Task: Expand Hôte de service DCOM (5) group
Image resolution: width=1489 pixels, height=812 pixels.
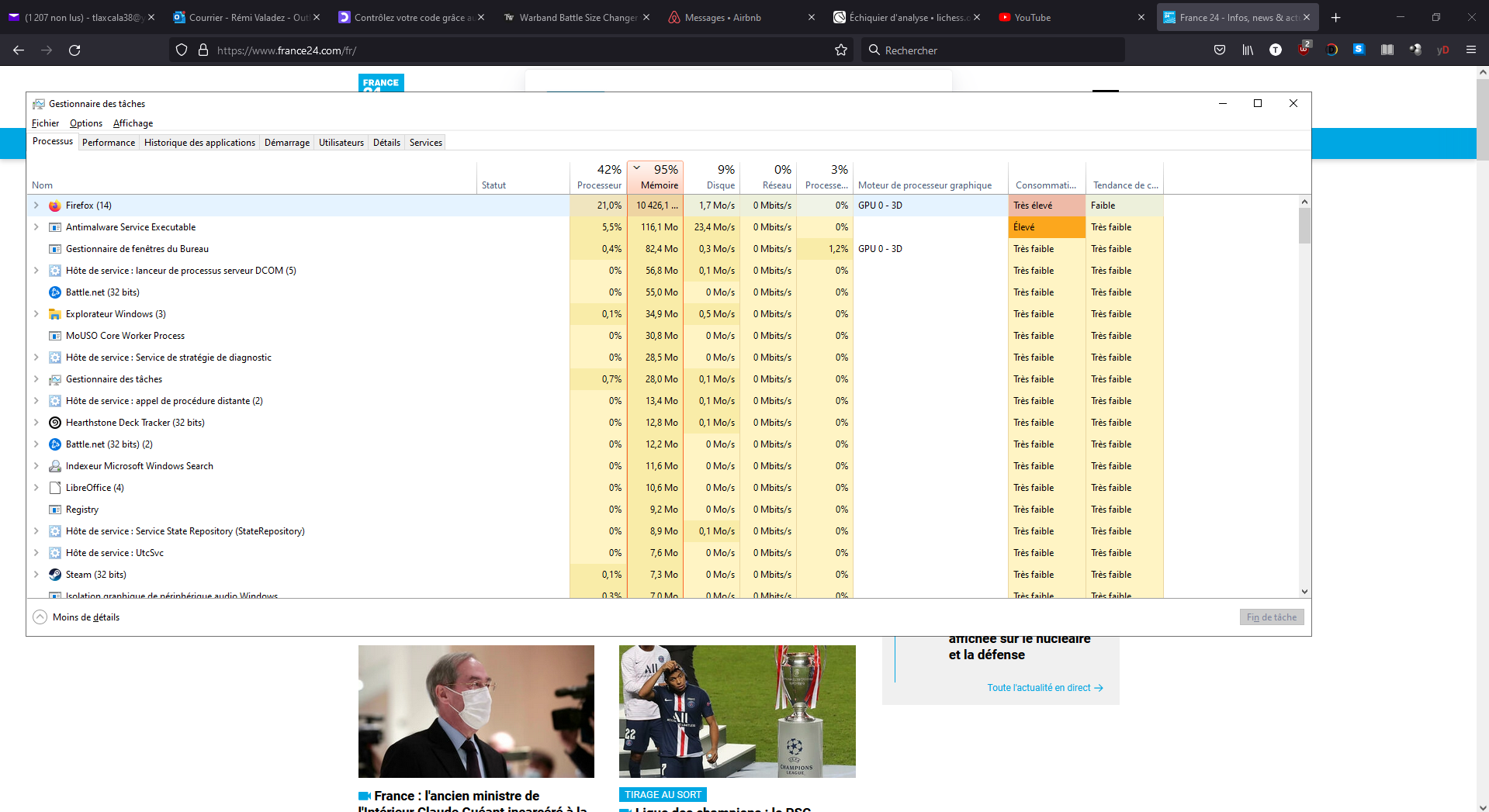Action: [x=36, y=271]
